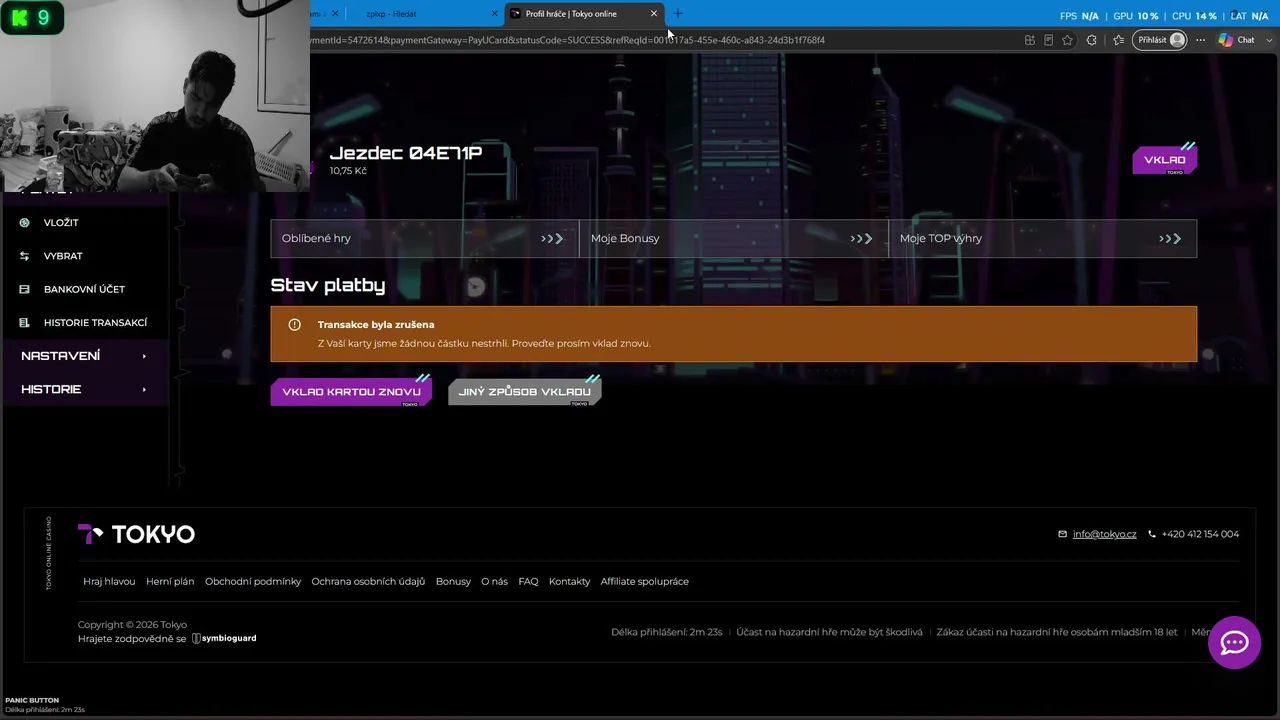
Task: Open the Oblíbené hry panel
Action: coord(424,238)
